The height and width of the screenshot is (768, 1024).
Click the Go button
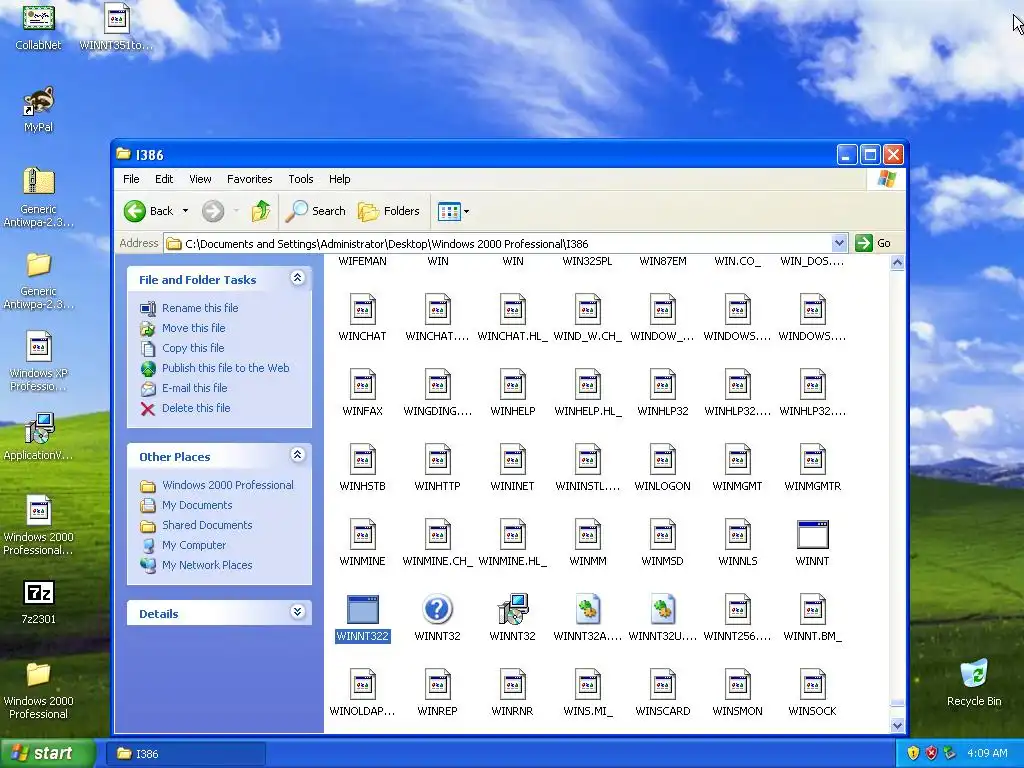click(x=874, y=243)
